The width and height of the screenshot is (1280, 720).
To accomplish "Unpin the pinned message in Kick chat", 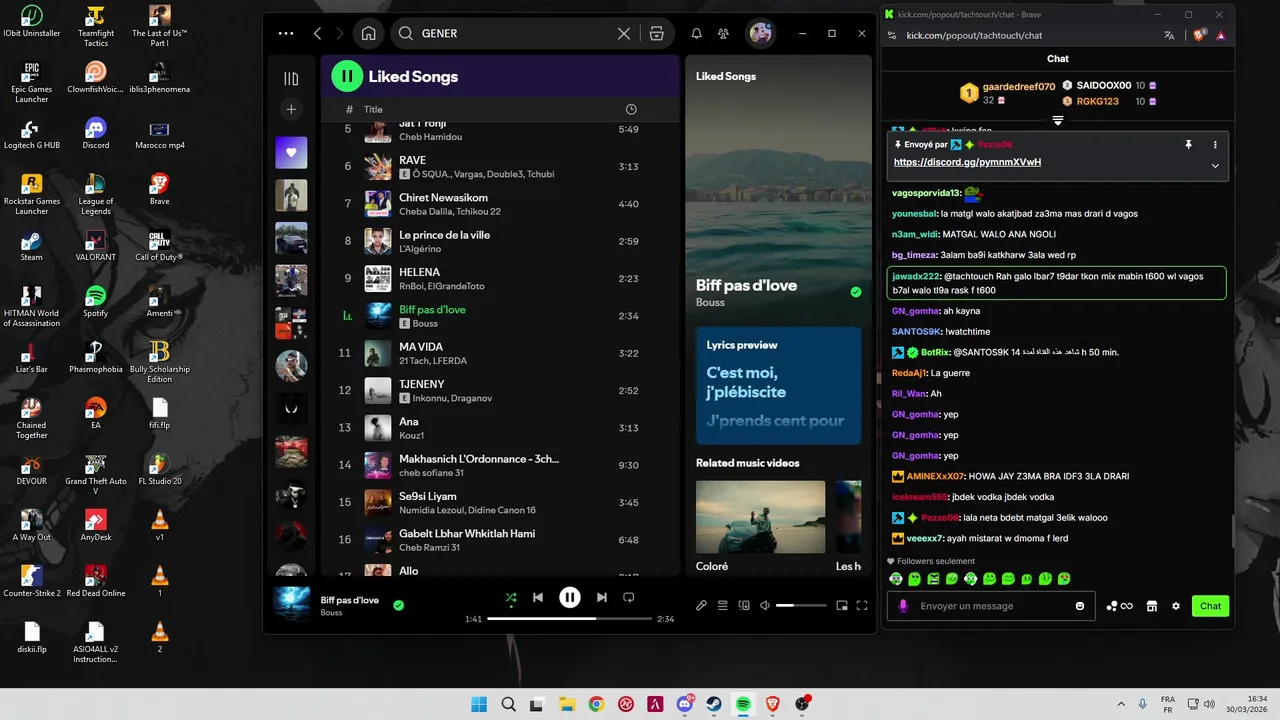I will pyautogui.click(x=1188, y=145).
